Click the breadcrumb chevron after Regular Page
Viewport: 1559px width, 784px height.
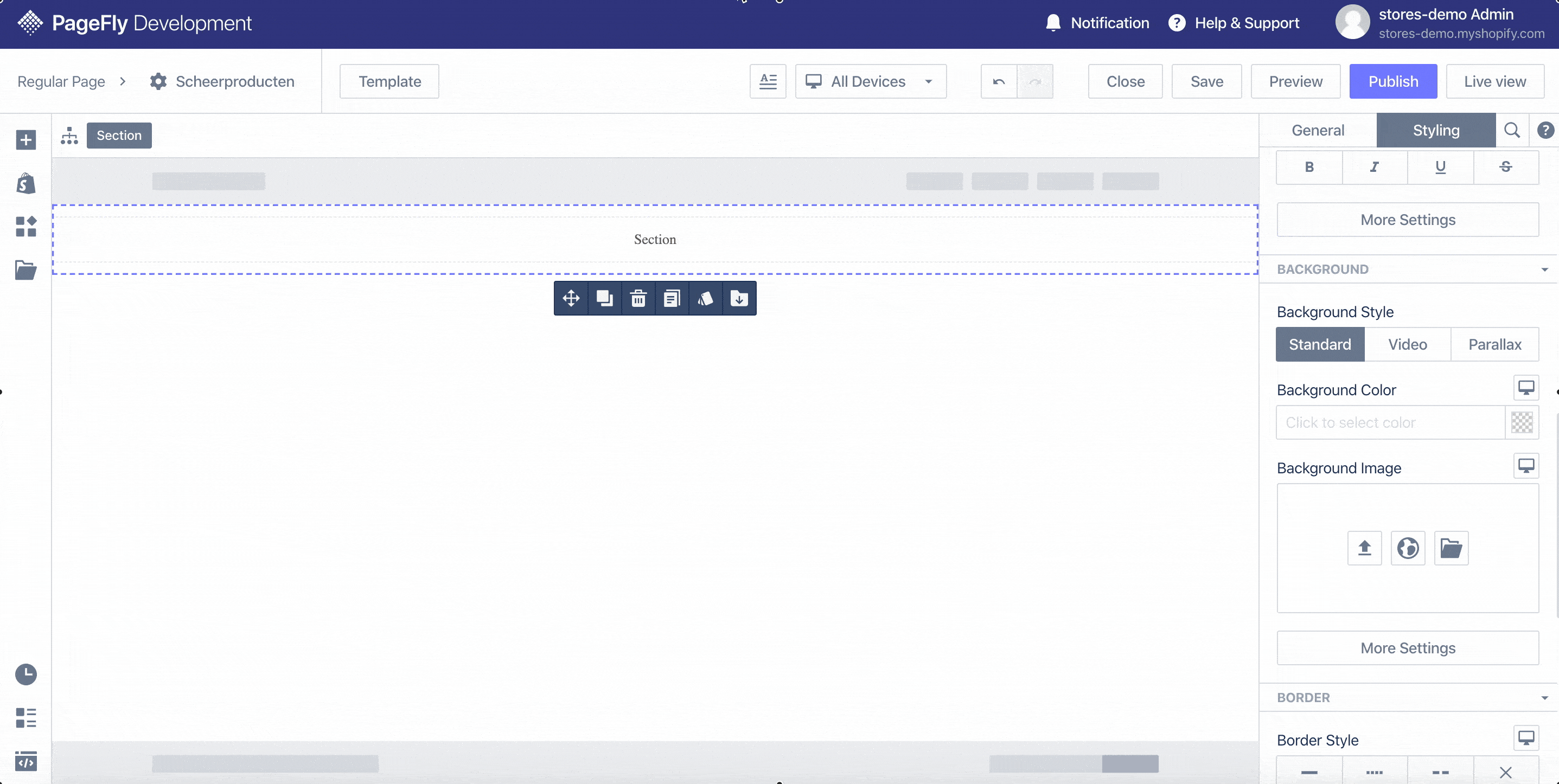click(x=123, y=81)
